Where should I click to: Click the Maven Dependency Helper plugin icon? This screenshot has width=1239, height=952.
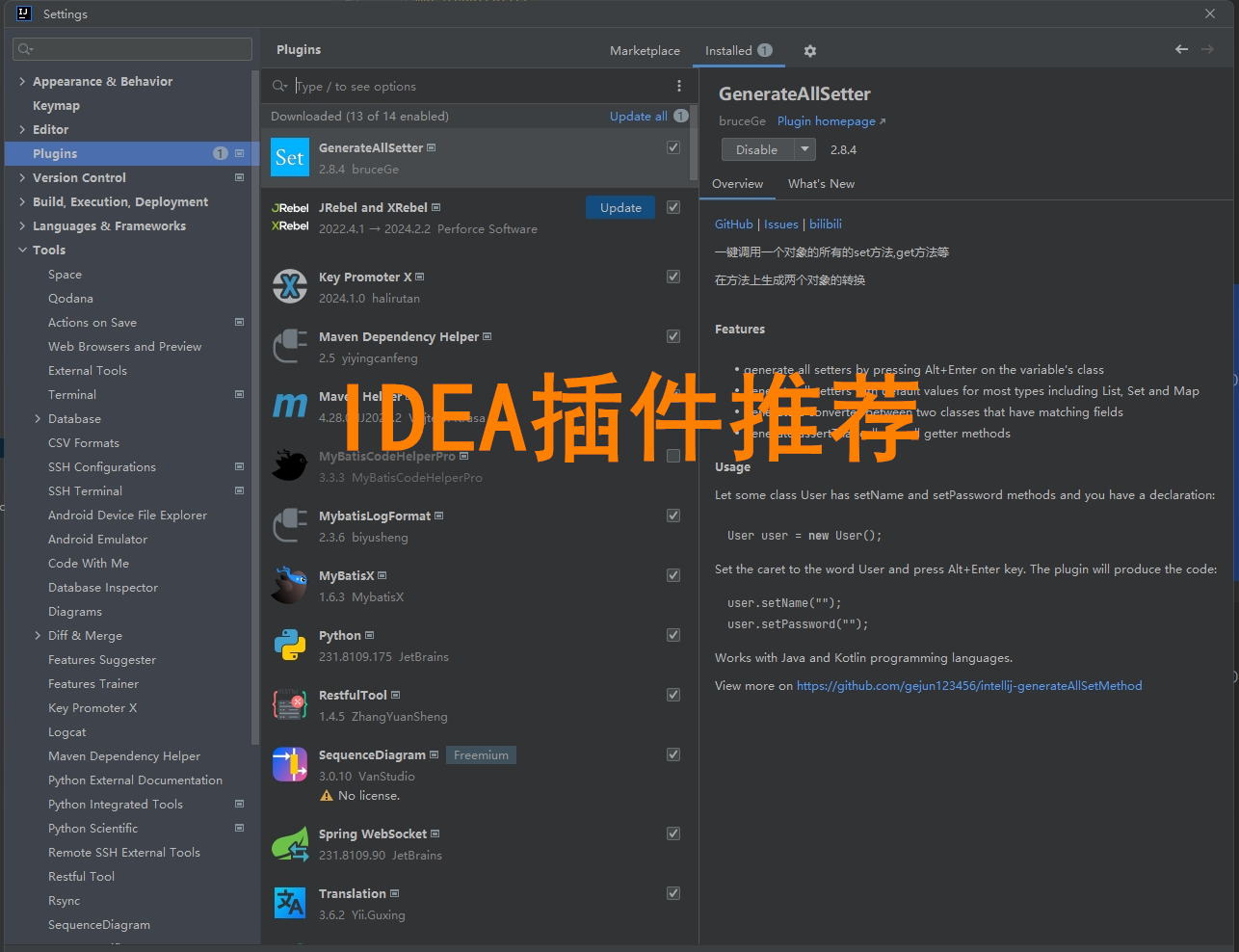(x=290, y=346)
